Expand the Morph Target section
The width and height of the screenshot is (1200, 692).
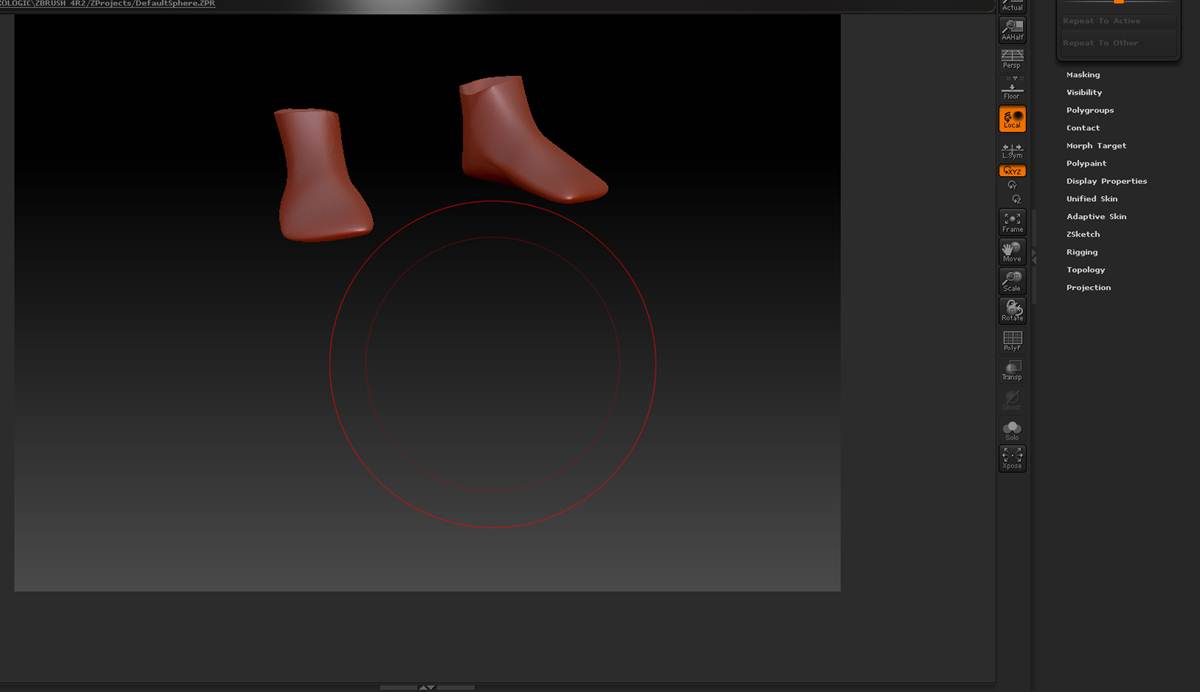coord(1097,146)
